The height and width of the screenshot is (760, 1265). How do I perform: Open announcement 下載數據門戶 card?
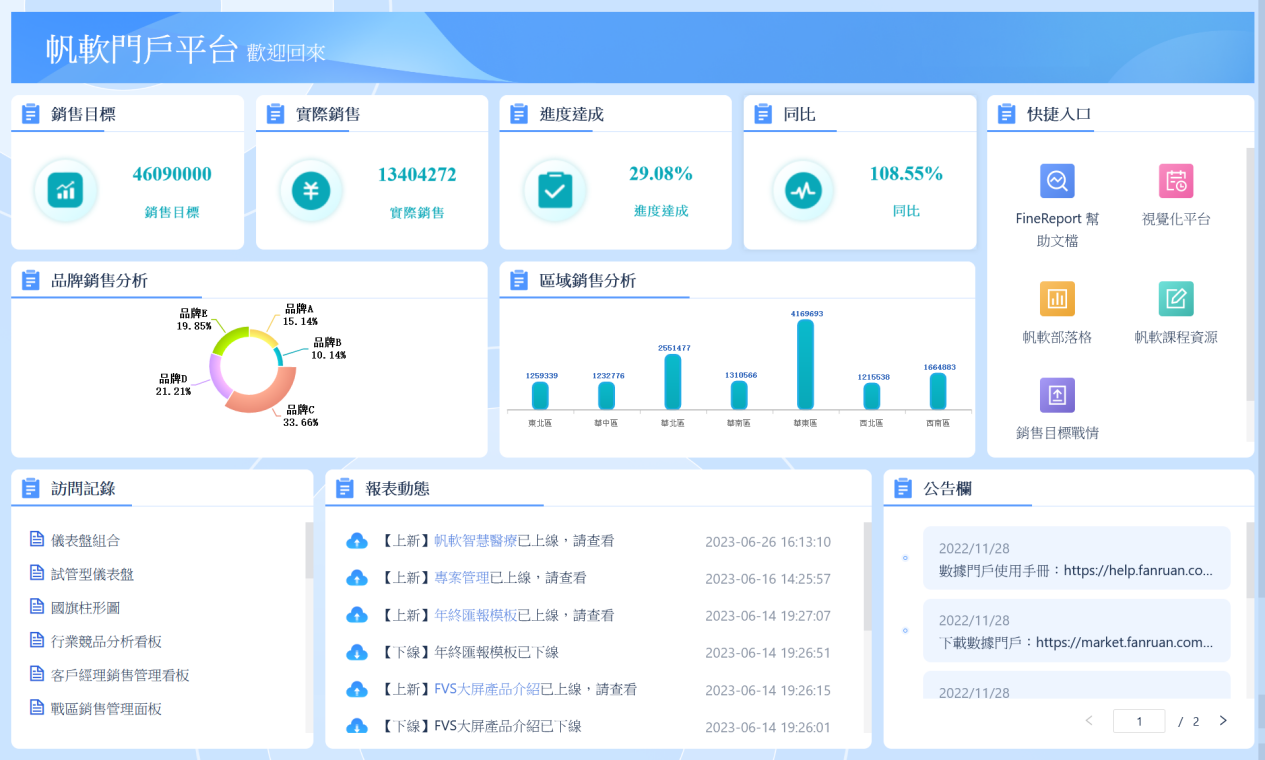tap(1077, 631)
